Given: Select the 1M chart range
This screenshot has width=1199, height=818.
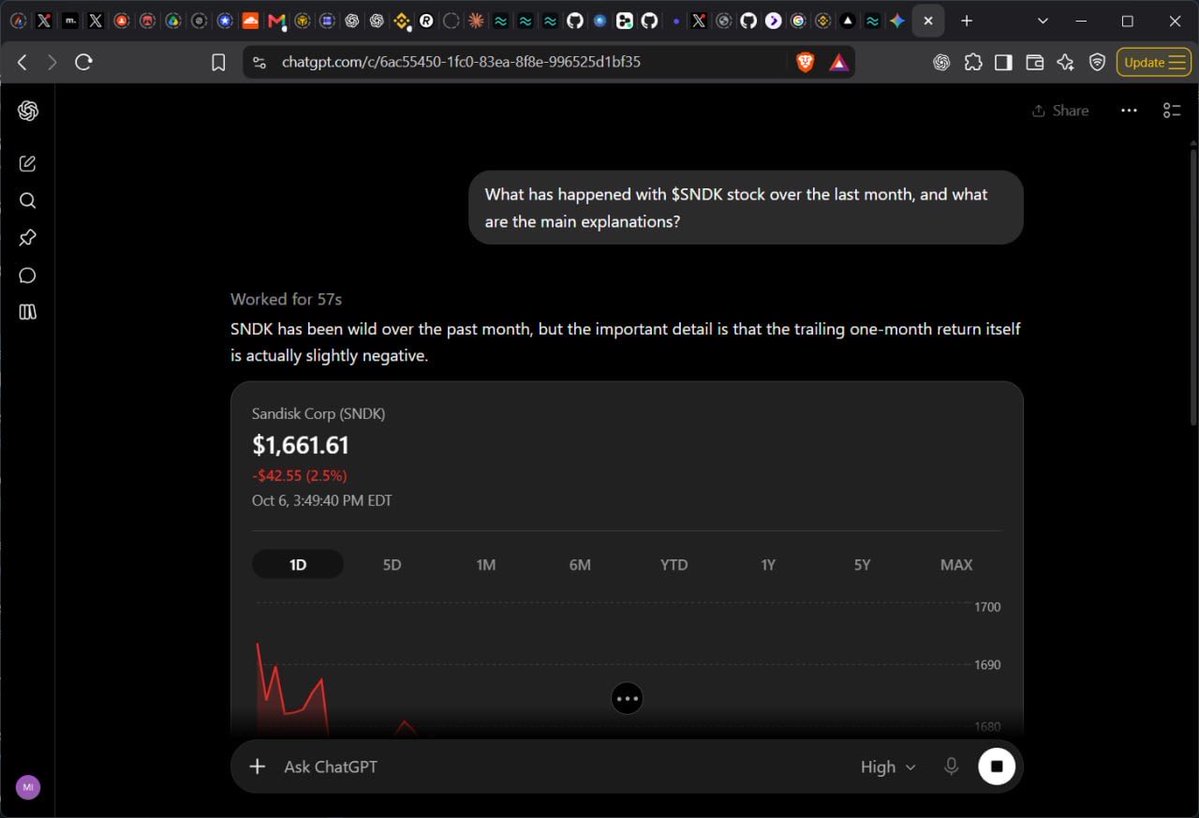Looking at the screenshot, I should [x=486, y=564].
